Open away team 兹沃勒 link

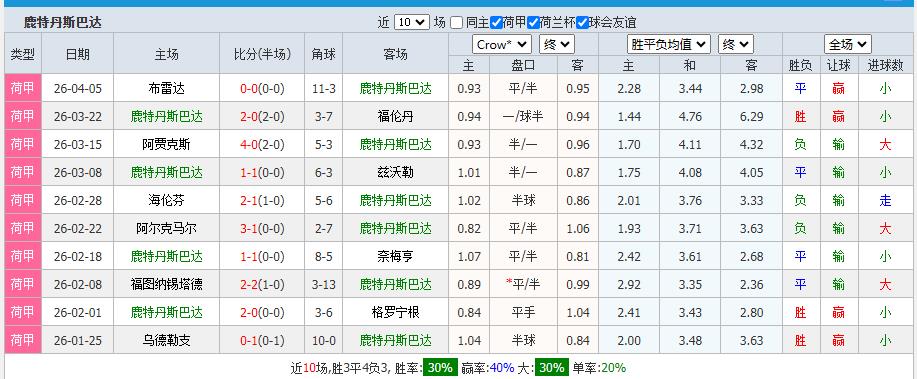(395, 173)
